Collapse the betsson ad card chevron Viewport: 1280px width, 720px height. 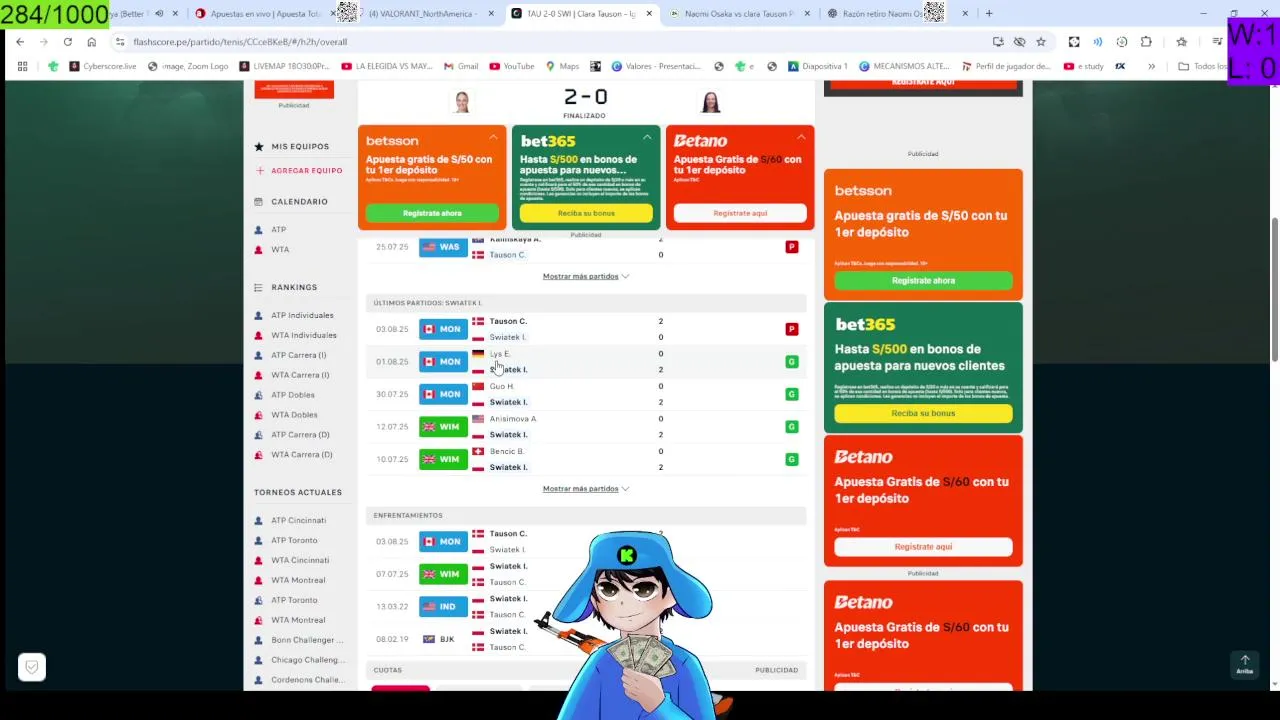click(493, 137)
